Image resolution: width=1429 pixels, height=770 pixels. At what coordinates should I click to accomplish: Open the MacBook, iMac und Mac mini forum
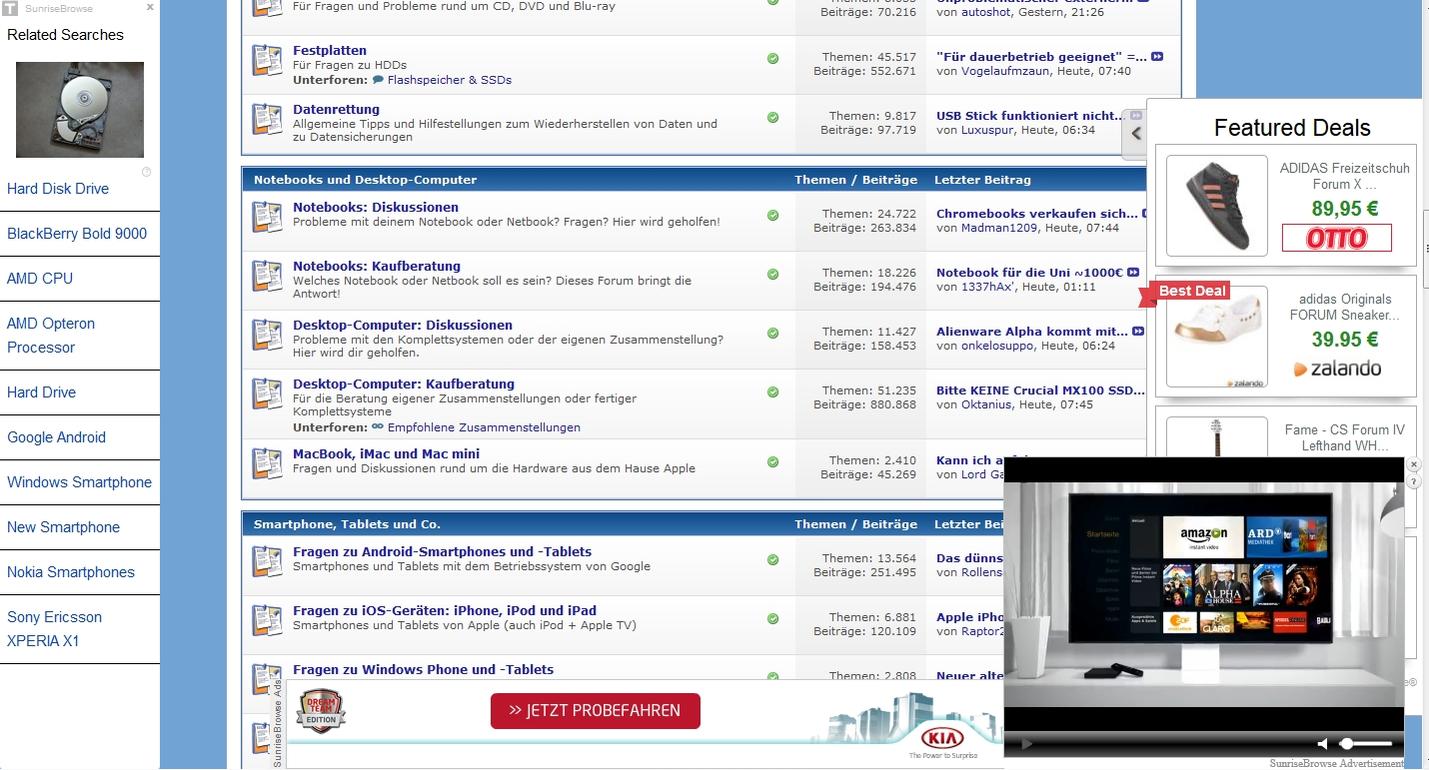click(386, 454)
